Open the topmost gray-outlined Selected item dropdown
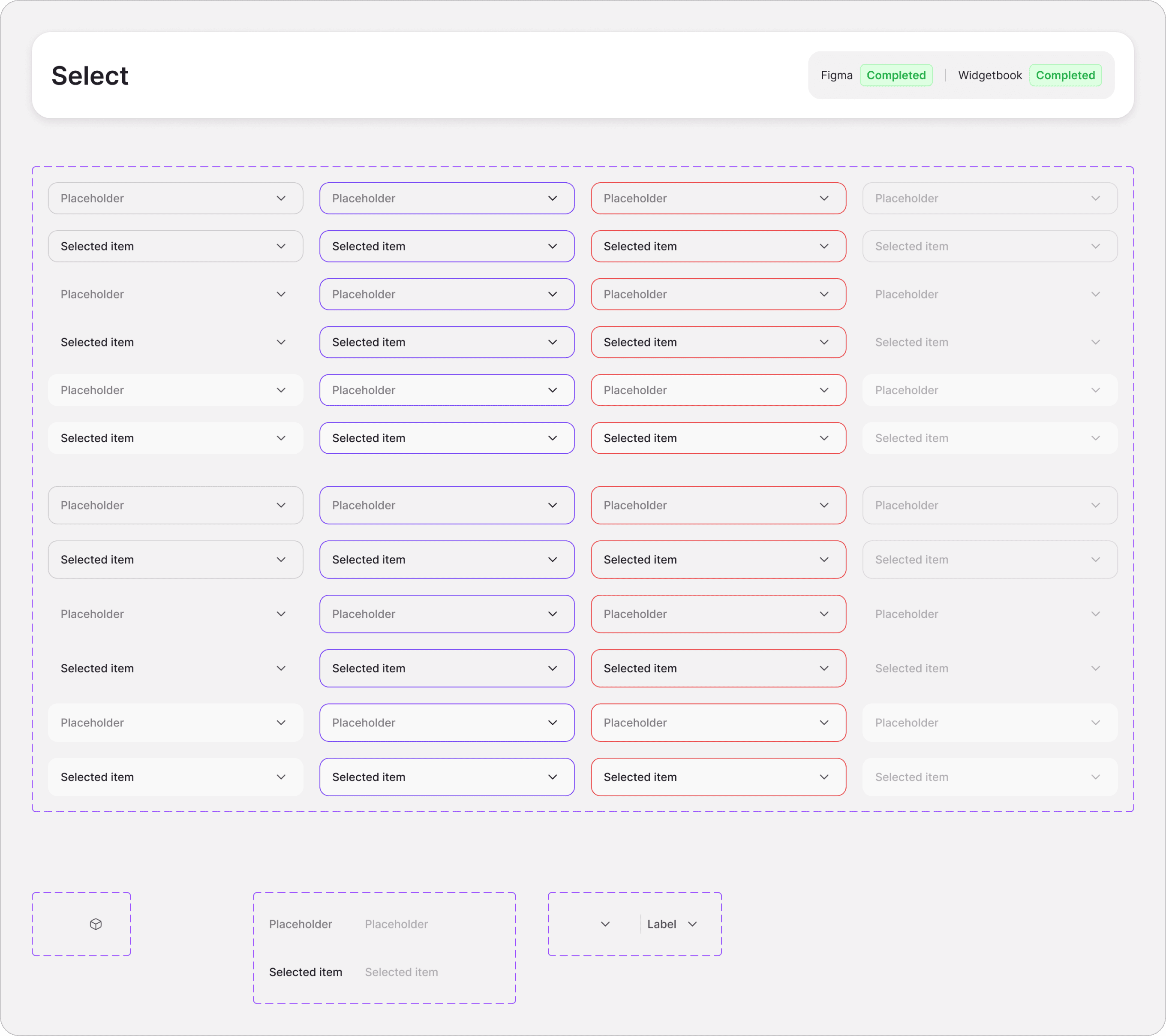 point(175,247)
